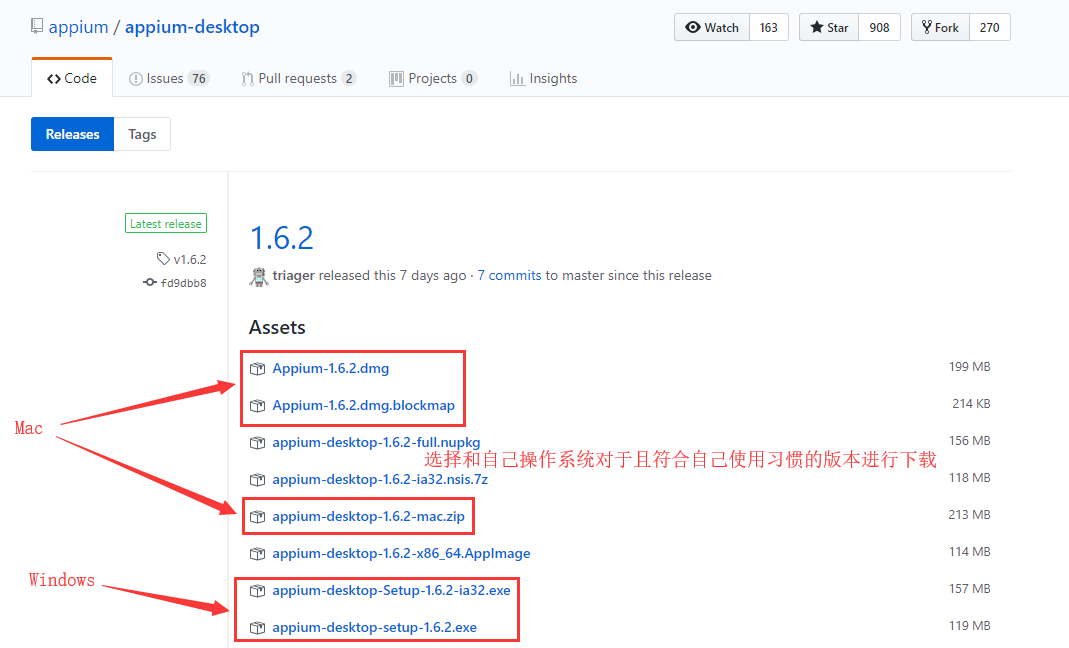Image resolution: width=1069 pixels, height=648 pixels.
Task: Click the 214 KB file size
Action: 972,403
